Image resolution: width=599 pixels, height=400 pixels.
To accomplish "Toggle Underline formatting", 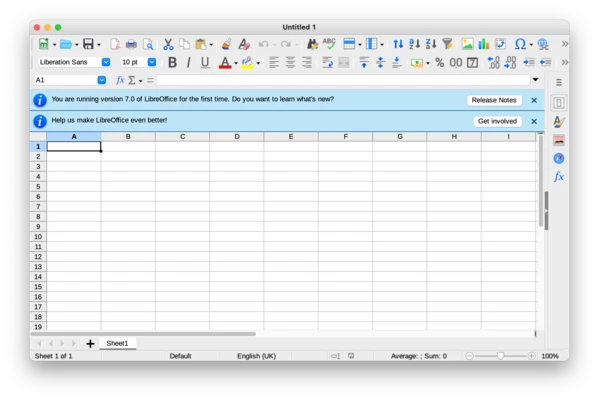I will point(205,62).
